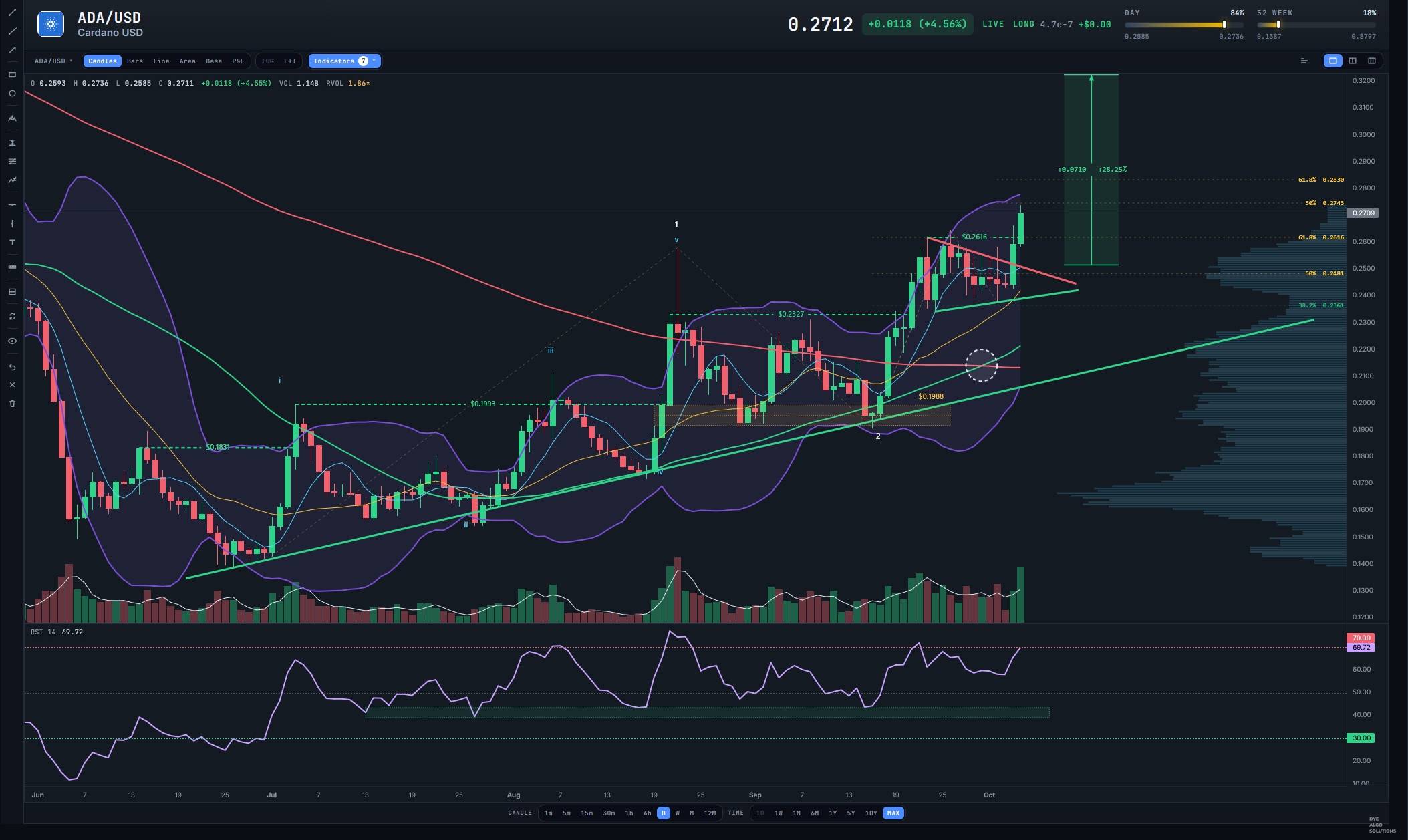The image size is (1408, 840).
Task: Click the sync drawings refresh icon
Action: tap(12, 316)
